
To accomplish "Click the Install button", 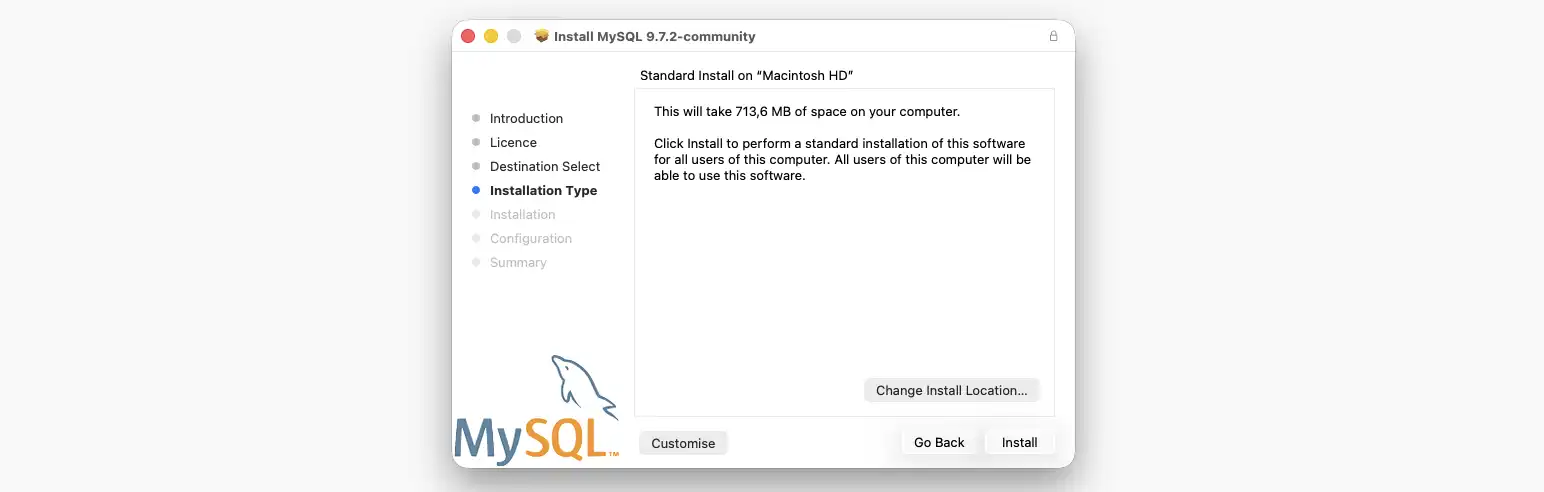I will (x=1019, y=442).
